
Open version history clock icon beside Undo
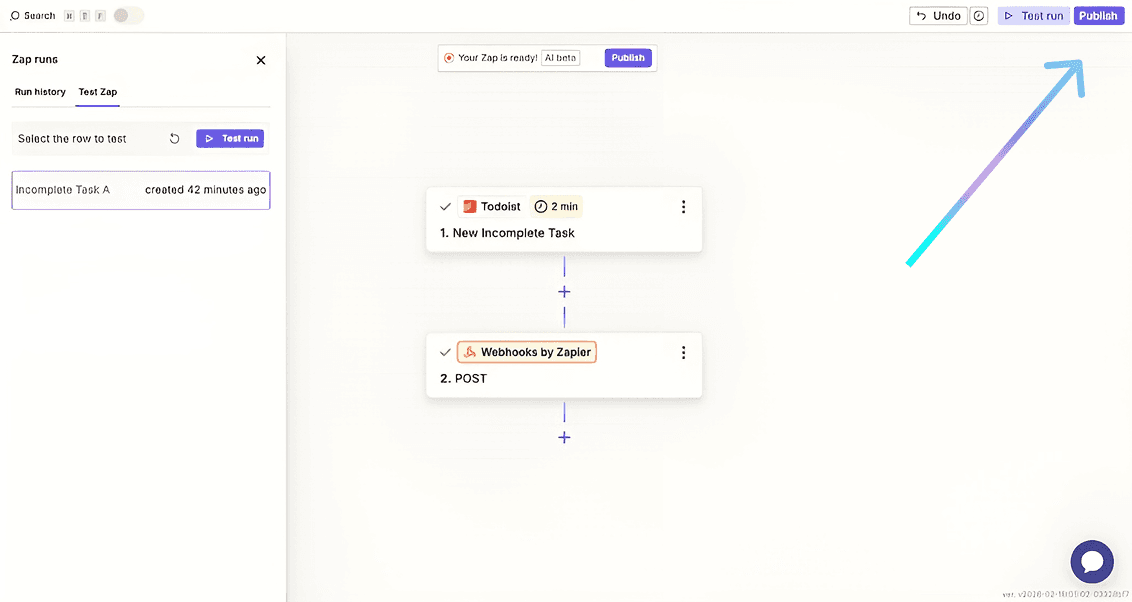click(x=978, y=15)
